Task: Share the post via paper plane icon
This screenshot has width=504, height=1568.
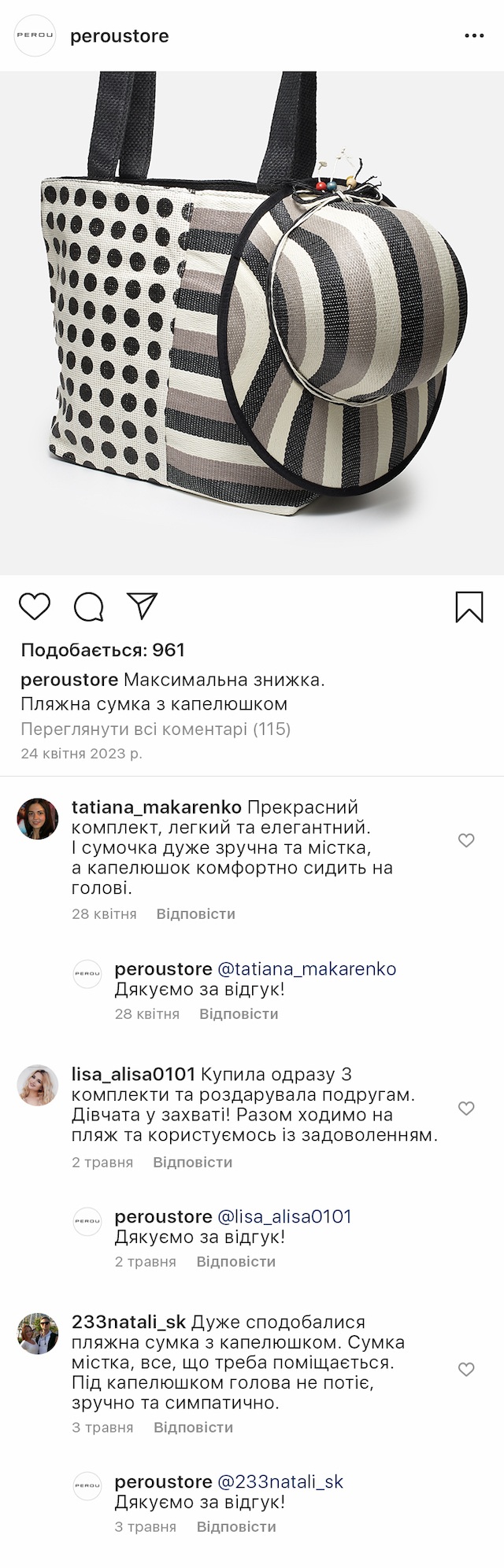Action: (143, 606)
